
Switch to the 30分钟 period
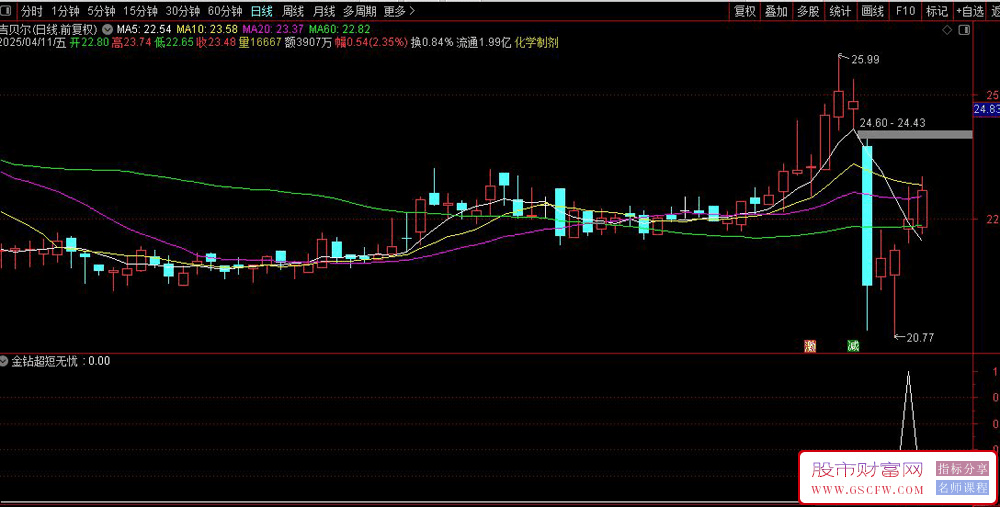(182, 11)
